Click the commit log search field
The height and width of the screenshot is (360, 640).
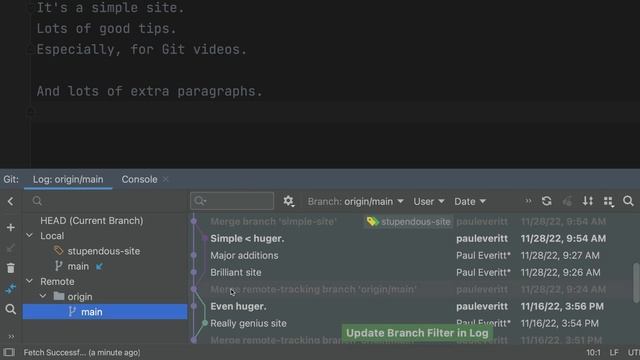pos(232,201)
